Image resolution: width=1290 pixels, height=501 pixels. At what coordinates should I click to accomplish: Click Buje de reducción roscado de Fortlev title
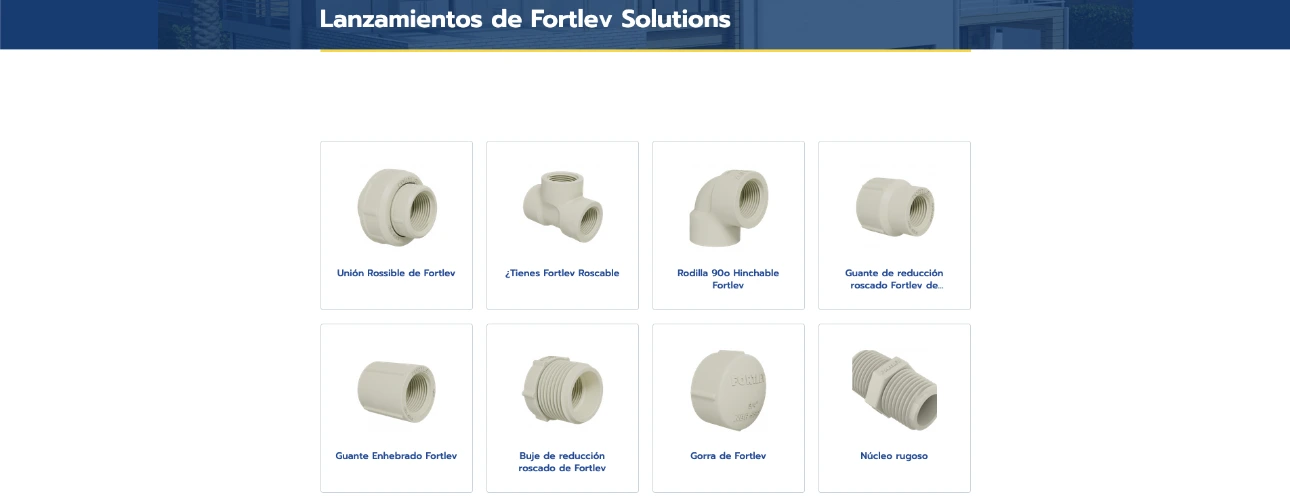[562, 462]
